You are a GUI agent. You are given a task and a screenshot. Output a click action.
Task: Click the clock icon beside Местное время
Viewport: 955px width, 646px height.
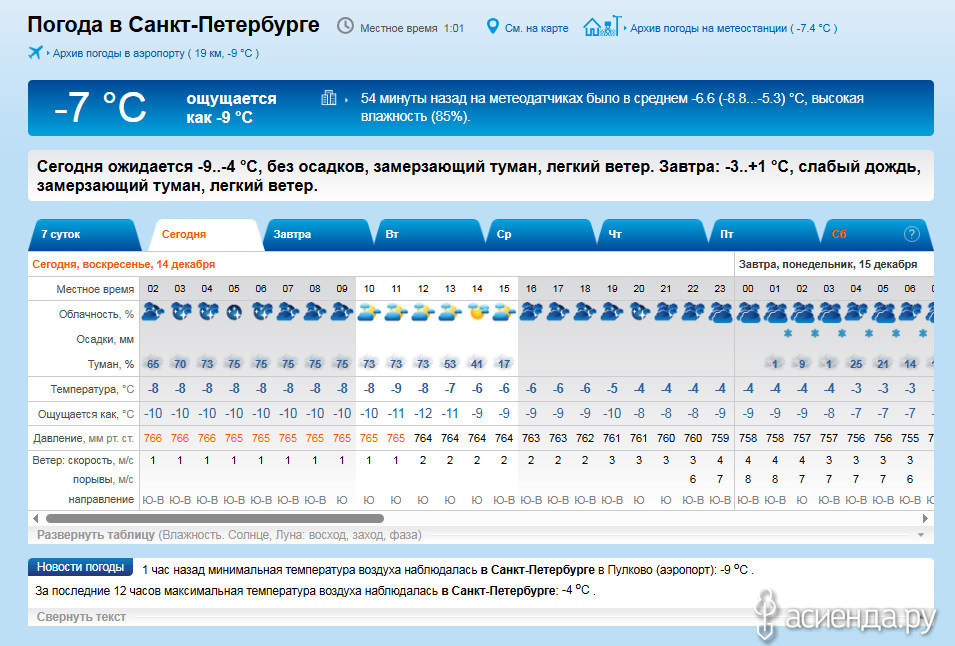point(345,26)
